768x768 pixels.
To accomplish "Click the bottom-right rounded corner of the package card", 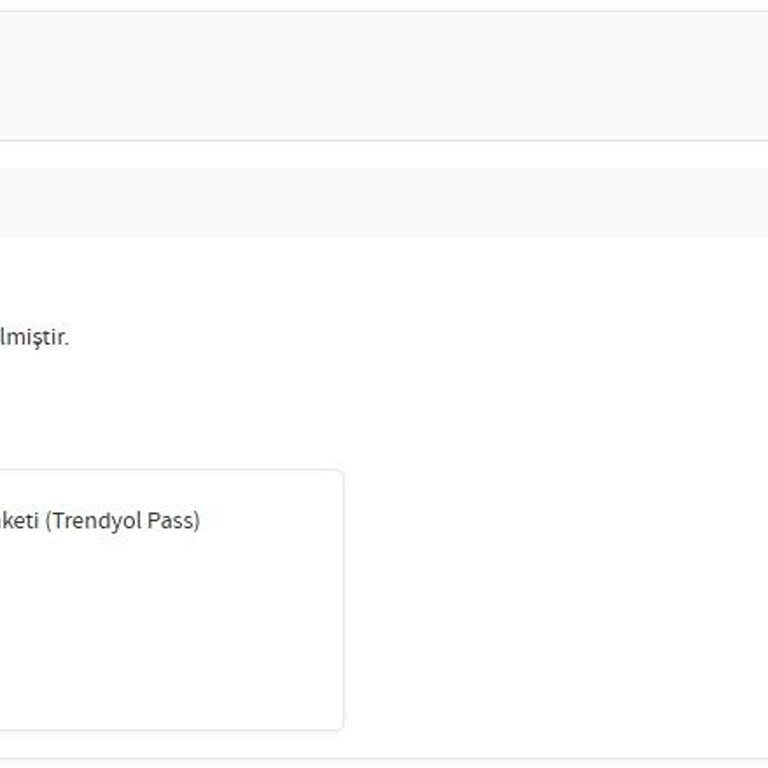I will click(341, 728).
